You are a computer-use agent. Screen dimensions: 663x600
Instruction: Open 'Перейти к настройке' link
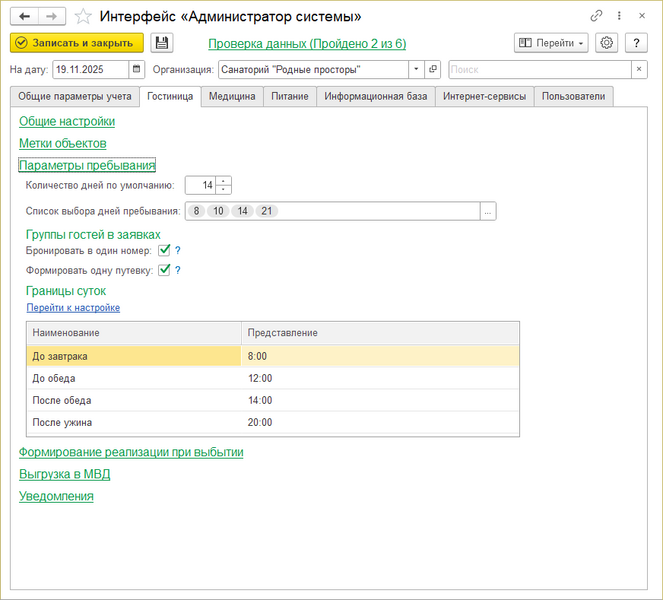coord(73,308)
